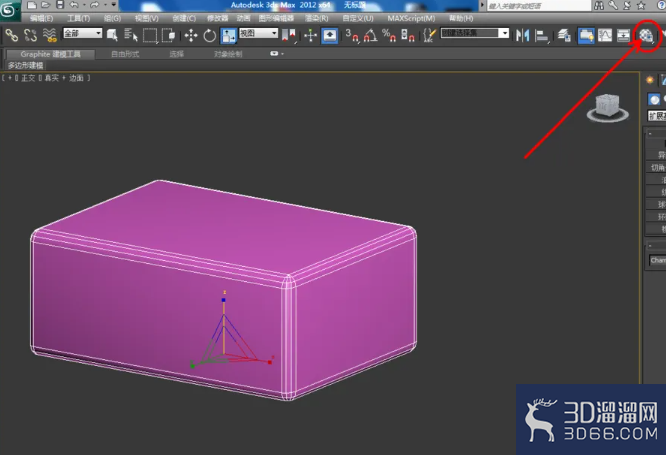Click the Edit Named Selection Sets icon
This screenshot has width=666, height=455.
point(429,35)
